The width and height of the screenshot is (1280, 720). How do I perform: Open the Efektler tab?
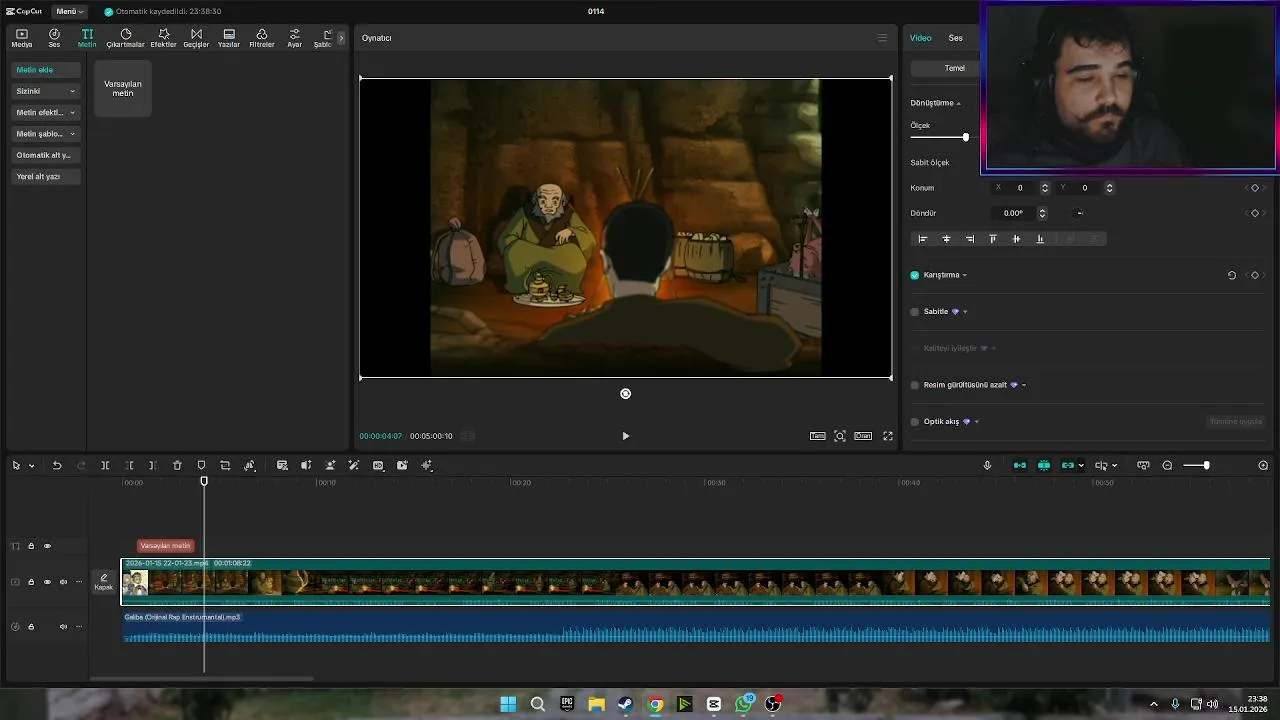click(x=163, y=38)
